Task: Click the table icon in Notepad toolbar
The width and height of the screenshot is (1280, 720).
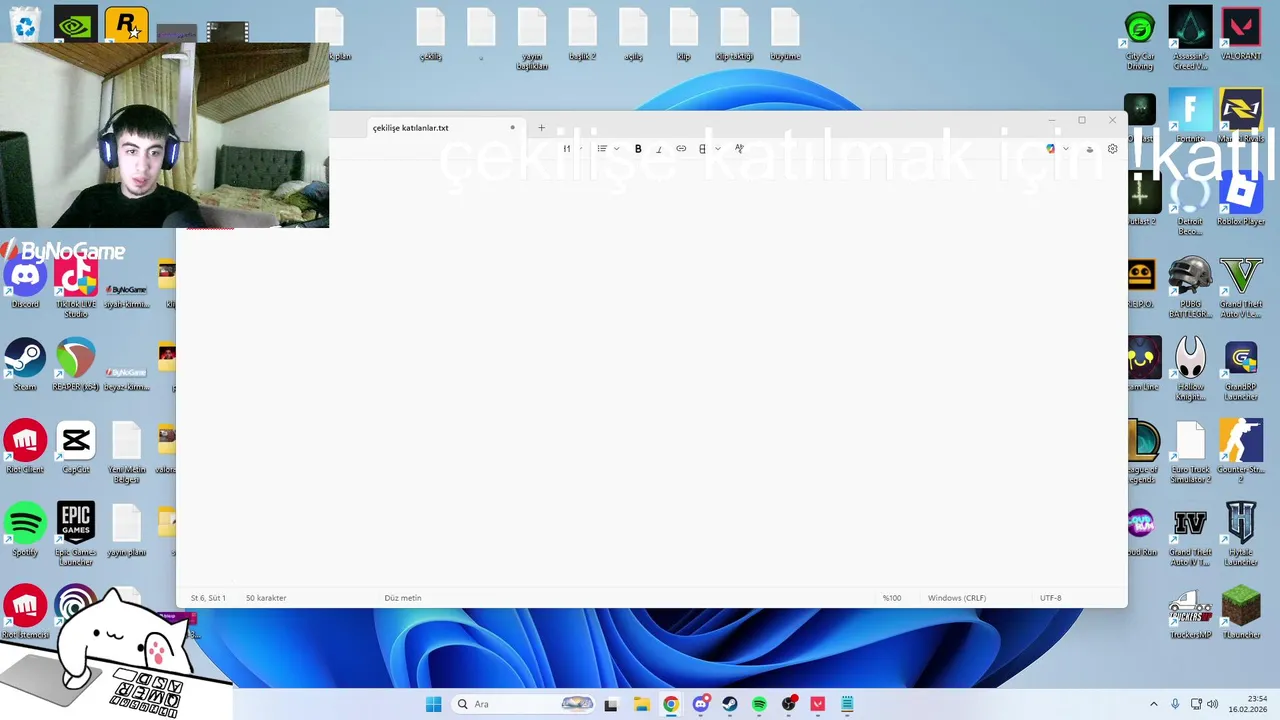Action: 702,149
